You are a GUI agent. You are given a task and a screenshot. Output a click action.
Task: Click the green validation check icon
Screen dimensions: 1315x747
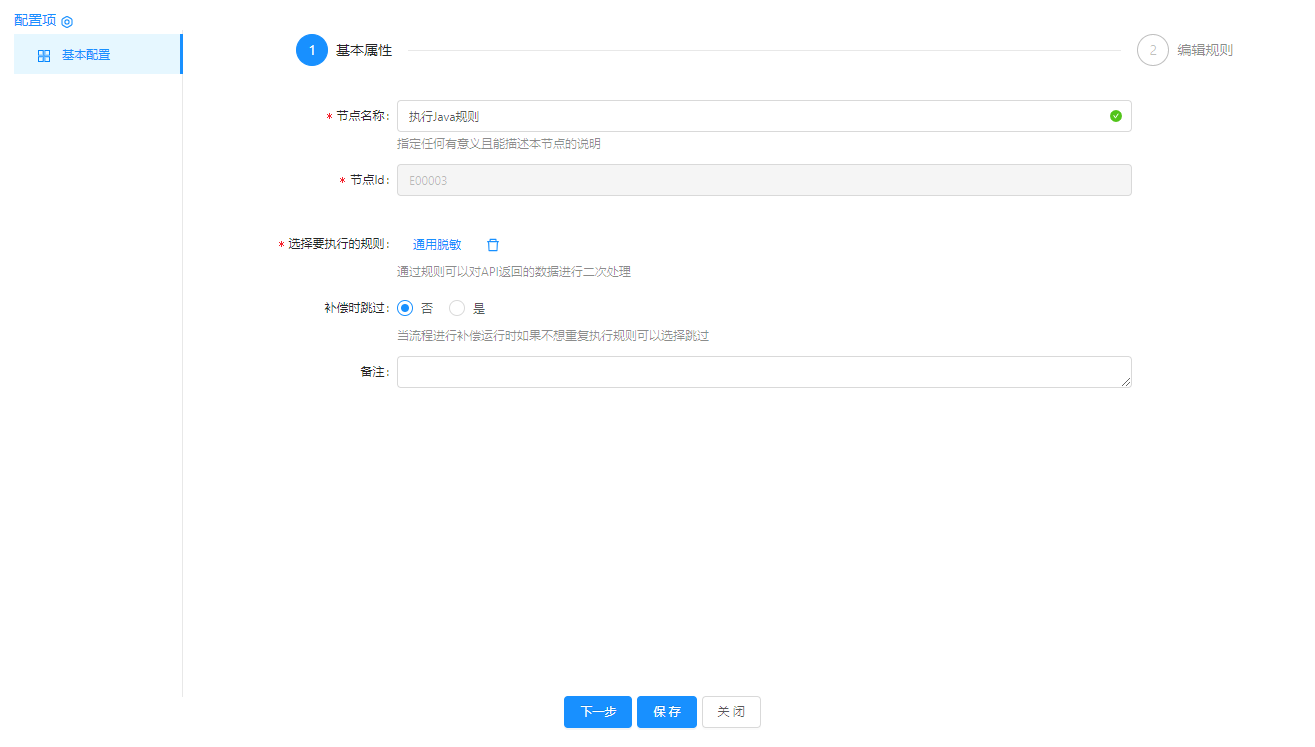coord(1116,116)
